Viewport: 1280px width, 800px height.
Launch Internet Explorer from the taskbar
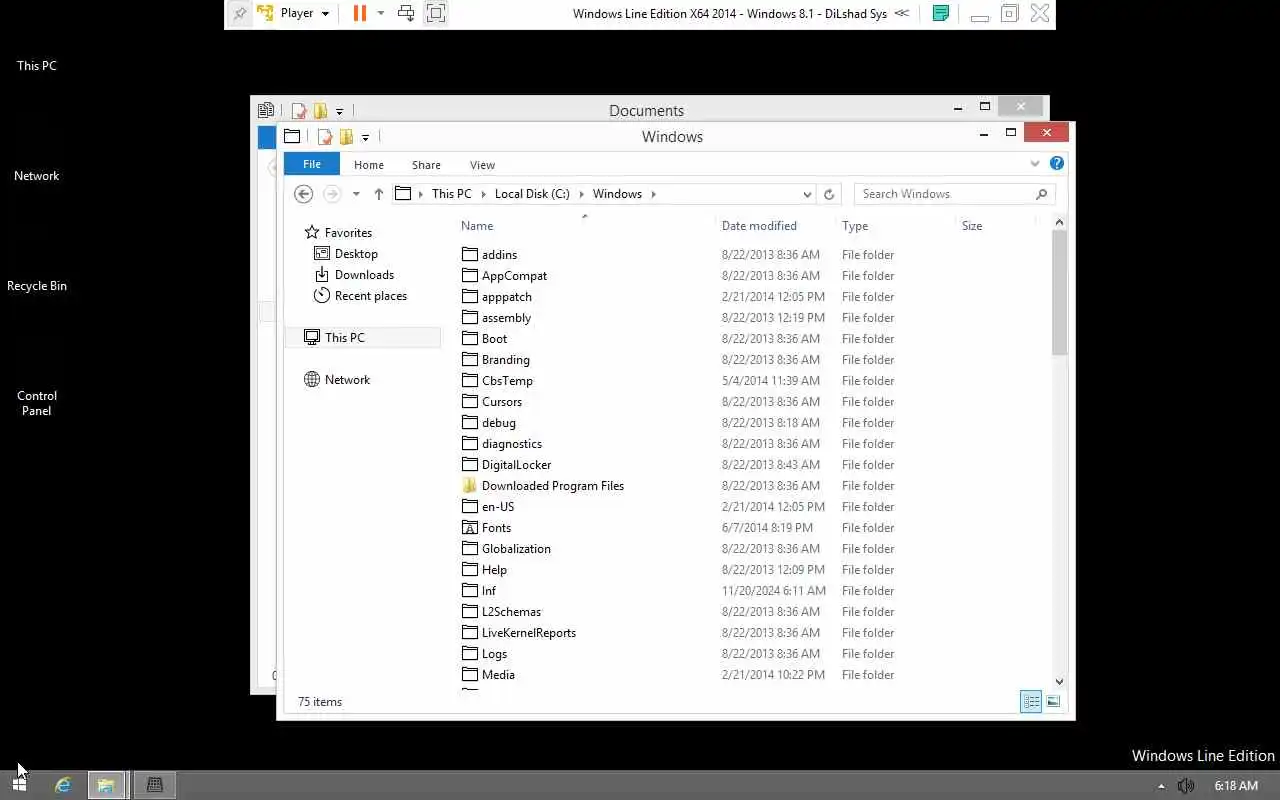click(63, 785)
